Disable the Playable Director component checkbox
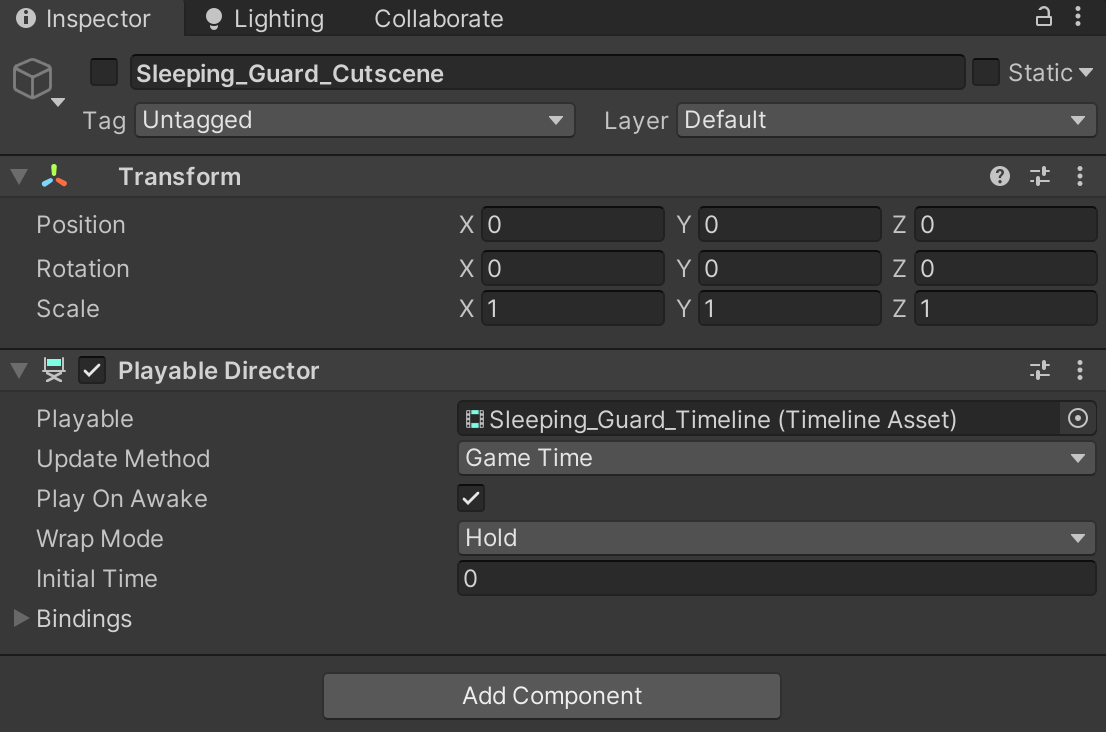Viewport: 1106px width, 732px height. tap(92, 370)
